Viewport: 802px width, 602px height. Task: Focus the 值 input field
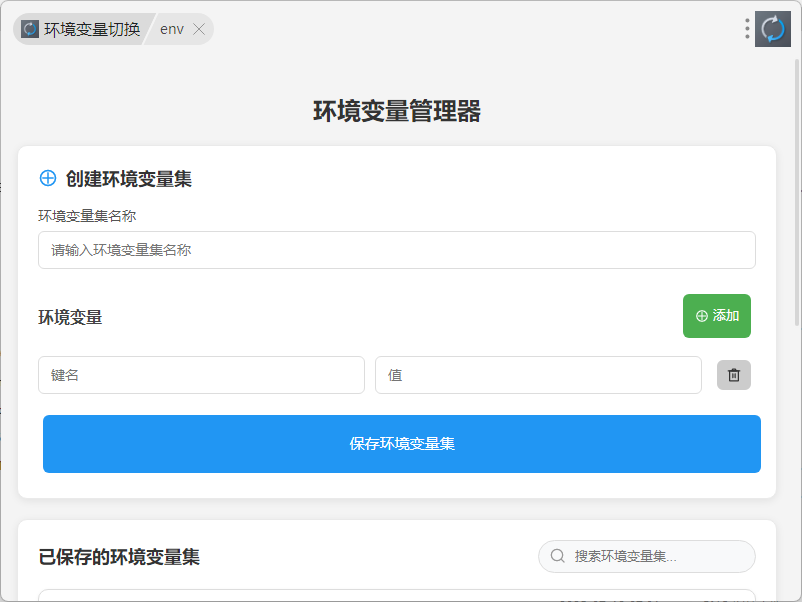click(538, 375)
